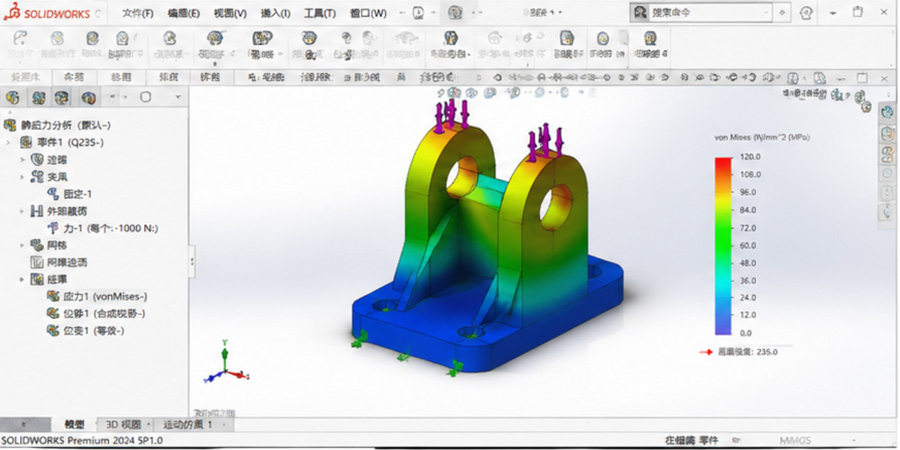
Task: Open the help icon in title bar
Action: click(806, 13)
